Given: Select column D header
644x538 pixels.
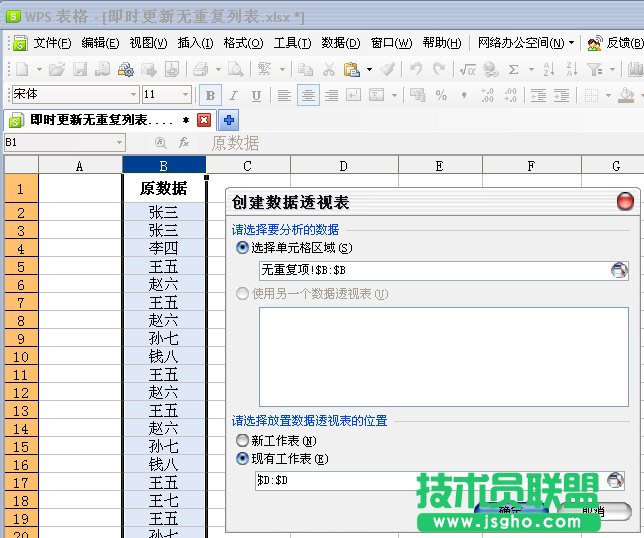Looking at the screenshot, I should [x=344, y=166].
